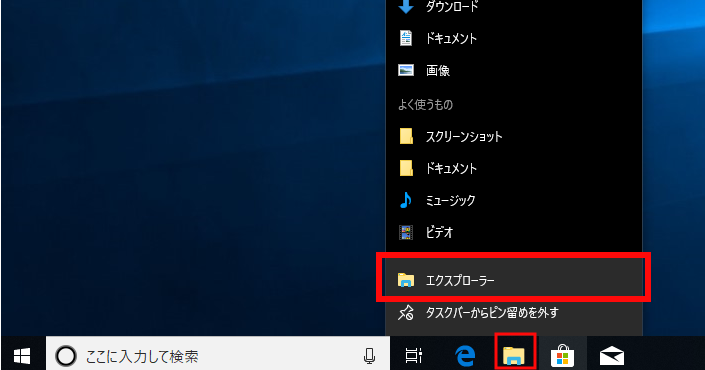Activate the microphone icon in search box

pyautogui.click(x=369, y=356)
